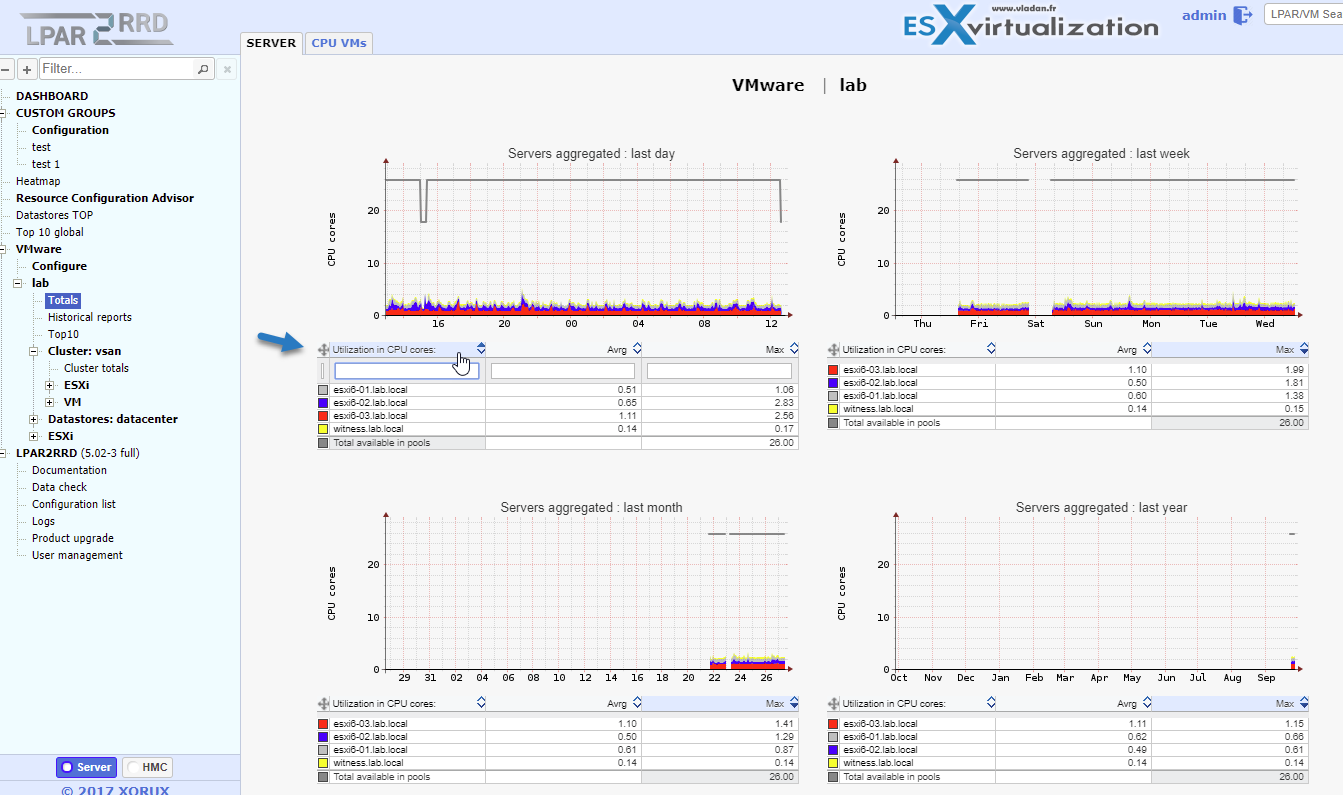Collapse the Cluster: vsan node

click(34, 351)
